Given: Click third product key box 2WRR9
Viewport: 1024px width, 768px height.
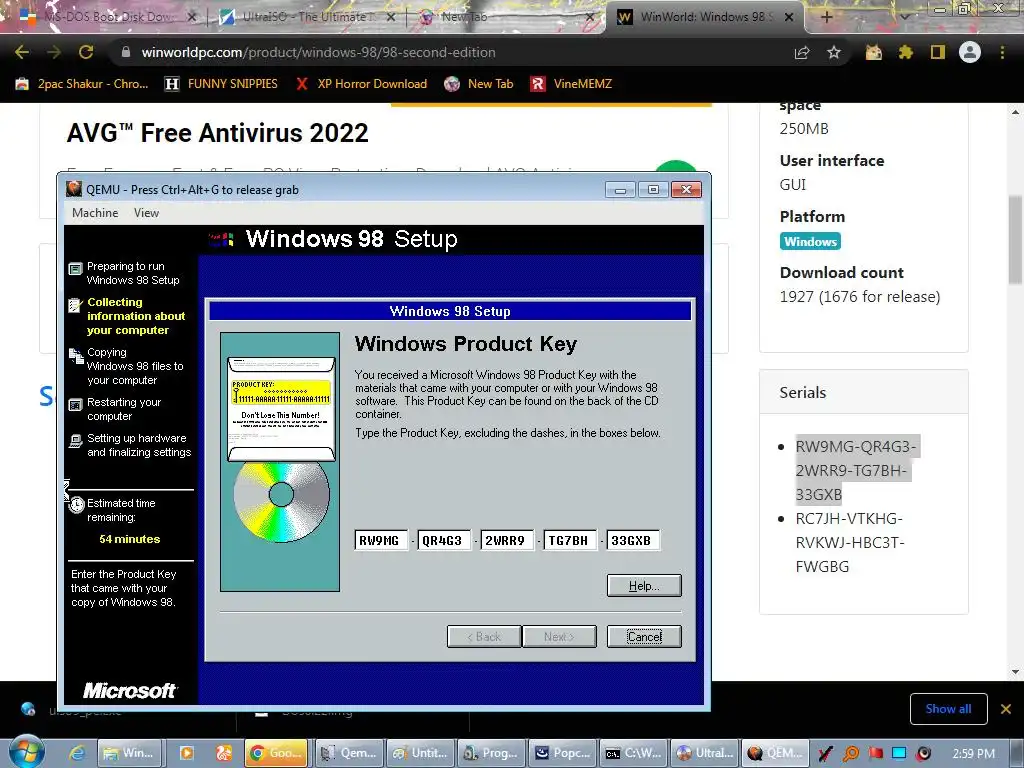Looking at the screenshot, I should pyautogui.click(x=506, y=540).
